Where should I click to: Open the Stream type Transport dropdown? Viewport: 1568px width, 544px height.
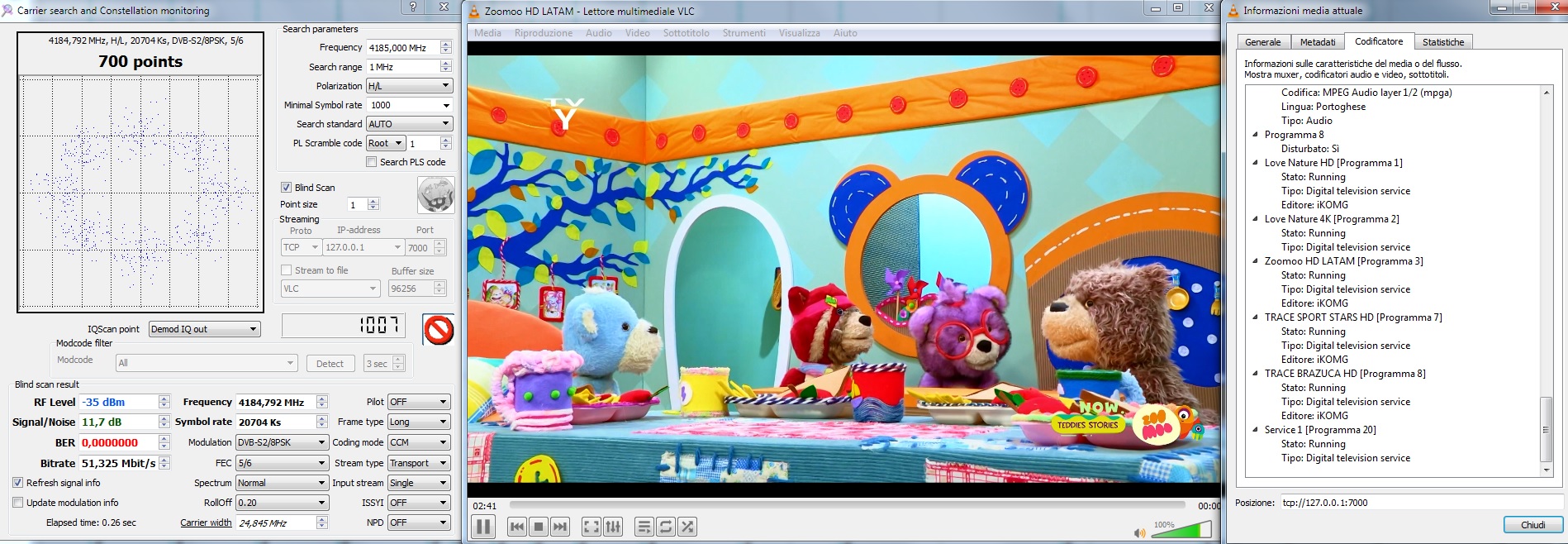tap(419, 463)
